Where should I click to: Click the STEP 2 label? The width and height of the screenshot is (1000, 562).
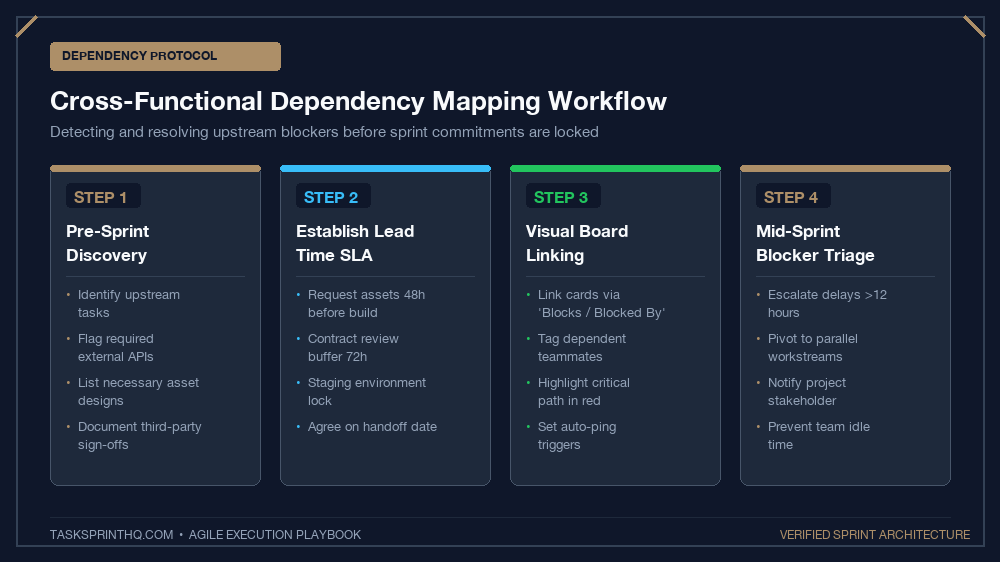pos(333,196)
